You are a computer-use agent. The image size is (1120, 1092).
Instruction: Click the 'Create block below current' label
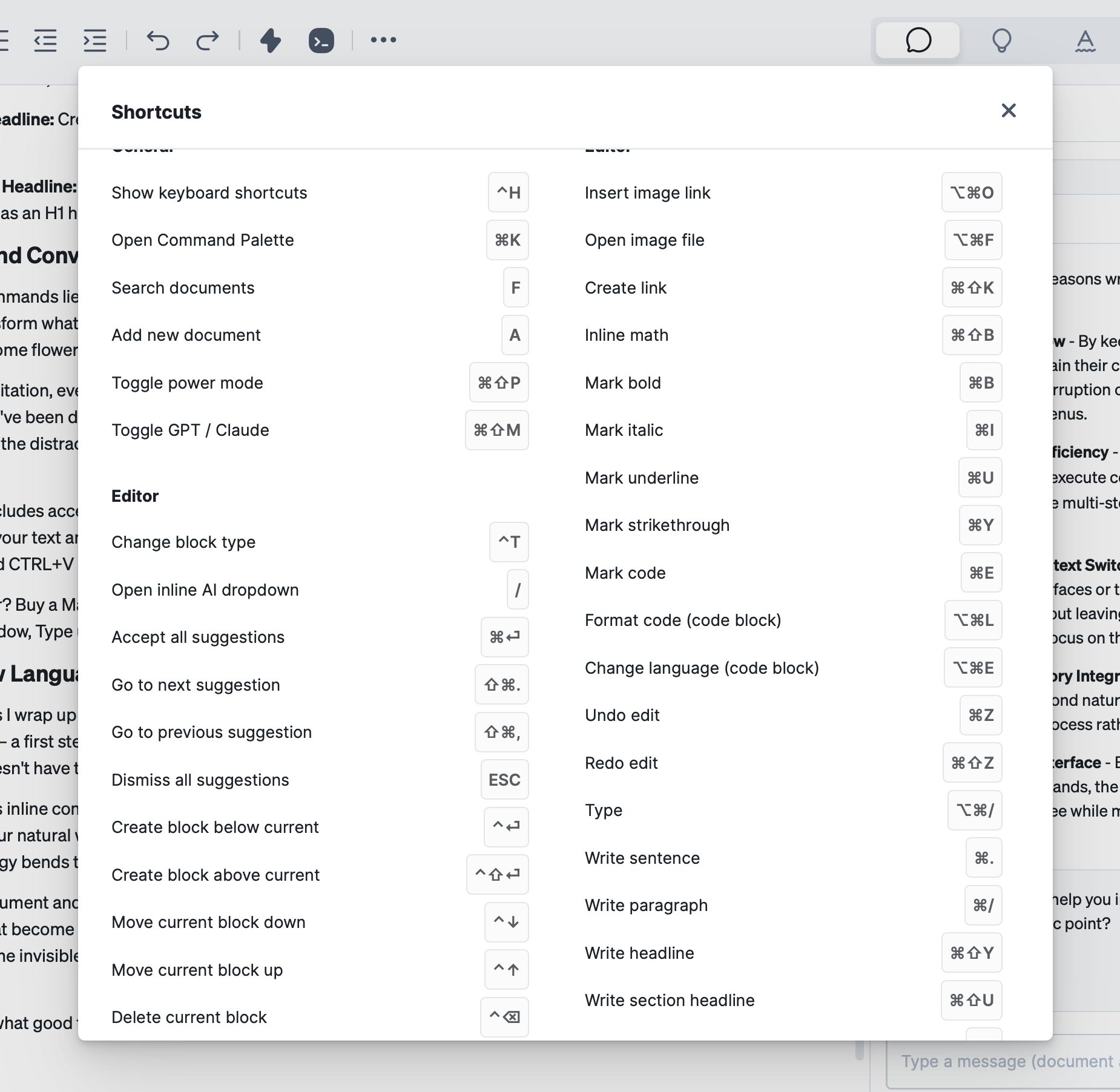coord(216,827)
